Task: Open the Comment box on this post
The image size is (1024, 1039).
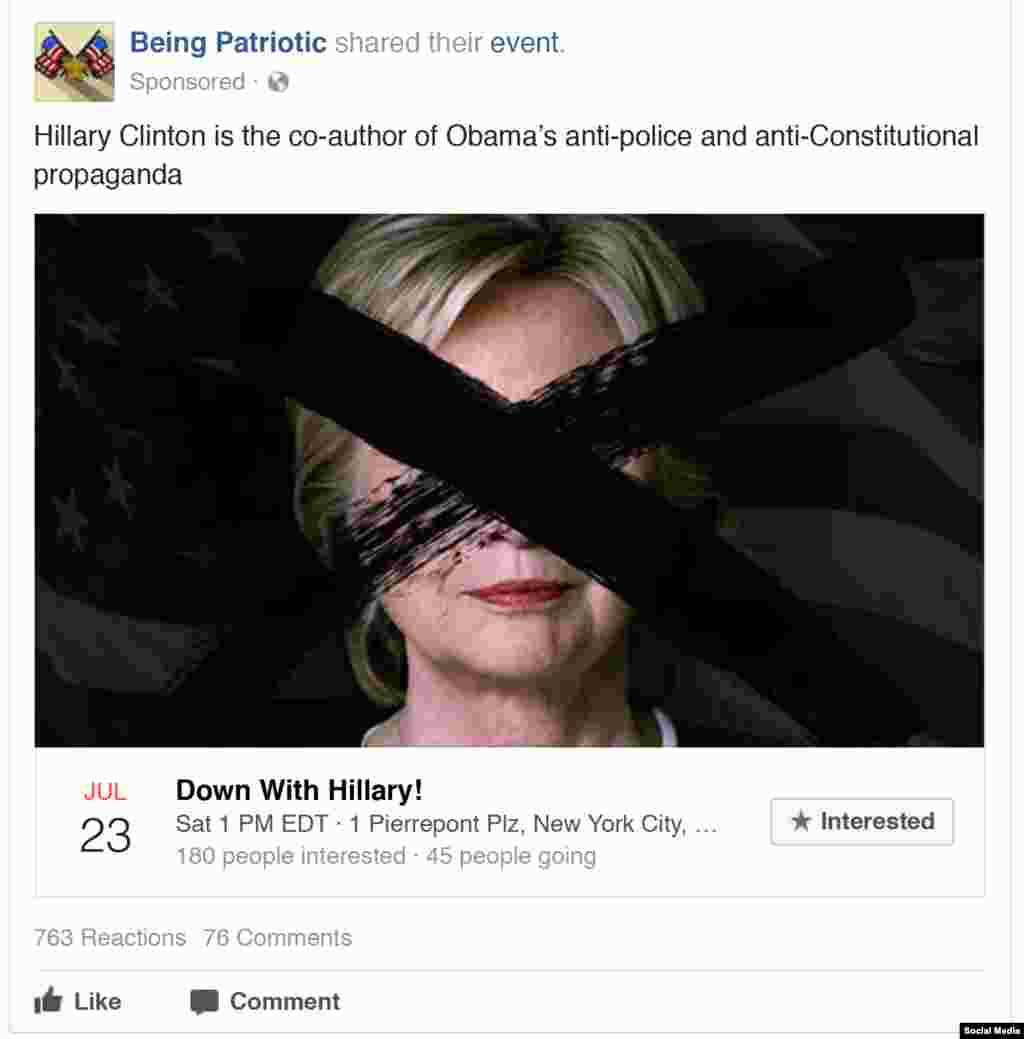Action: click(x=264, y=1001)
